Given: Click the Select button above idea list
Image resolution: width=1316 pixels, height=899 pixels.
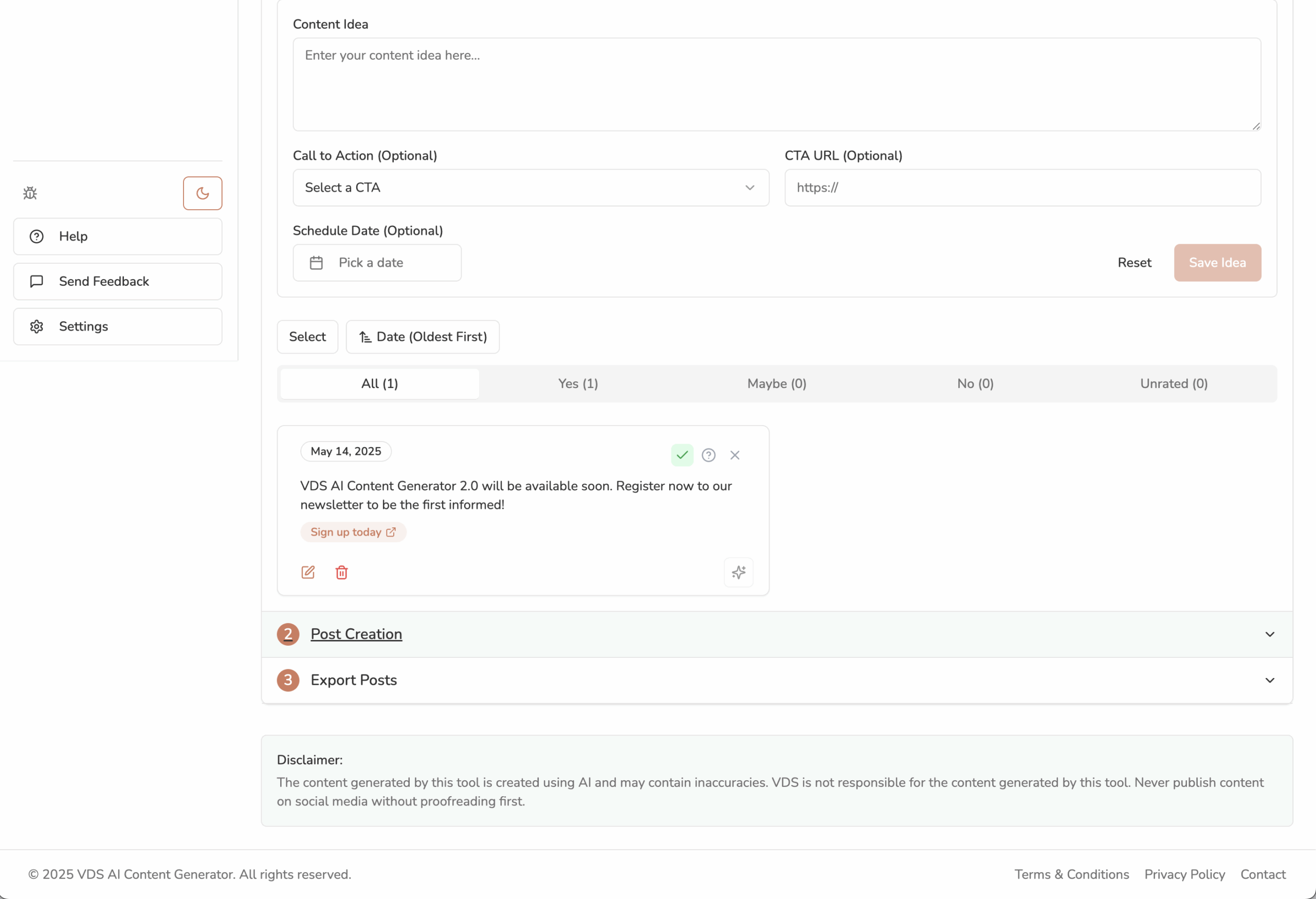Looking at the screenshot, I should coord(307,337).
